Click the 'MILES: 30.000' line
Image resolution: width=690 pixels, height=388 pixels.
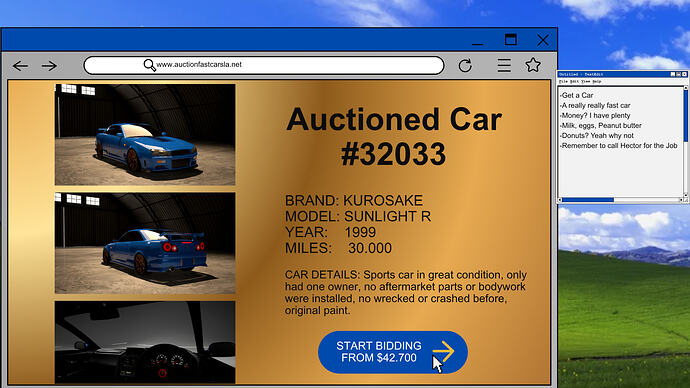click(x=338, y=248)
